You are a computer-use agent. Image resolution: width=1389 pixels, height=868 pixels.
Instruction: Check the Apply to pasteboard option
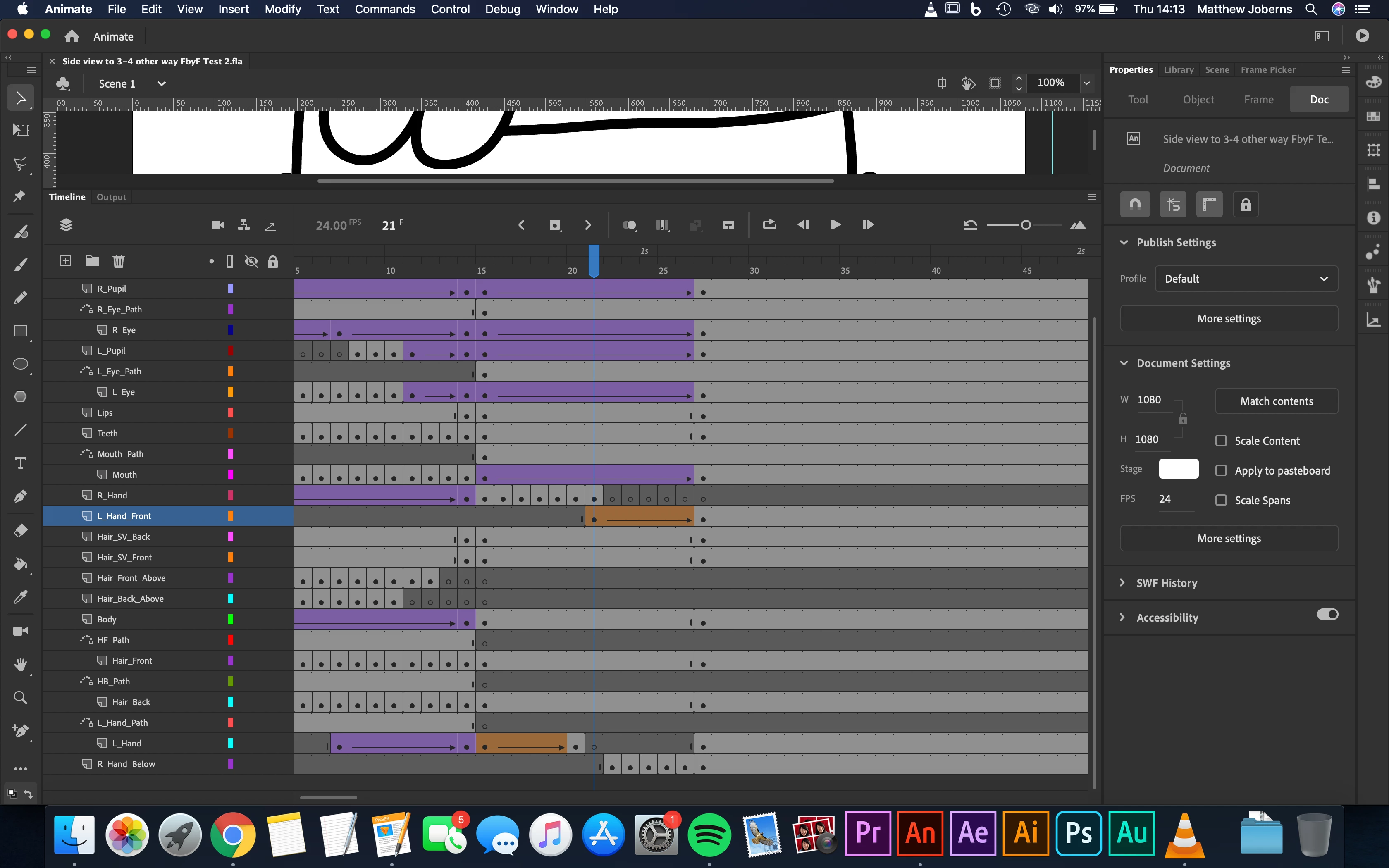click(1222, 471)
